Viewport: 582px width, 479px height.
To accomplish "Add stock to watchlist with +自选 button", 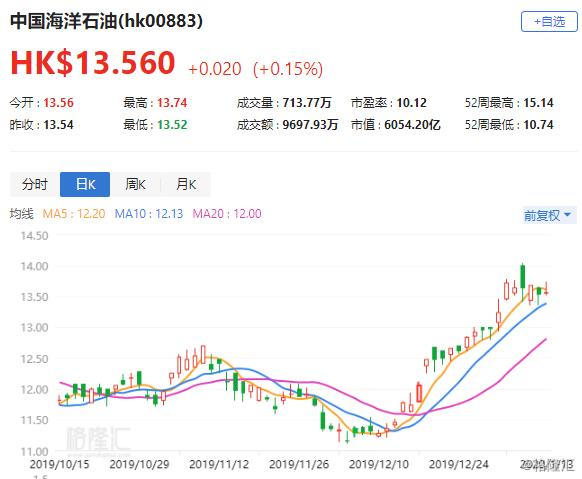I will click(549, 22).
